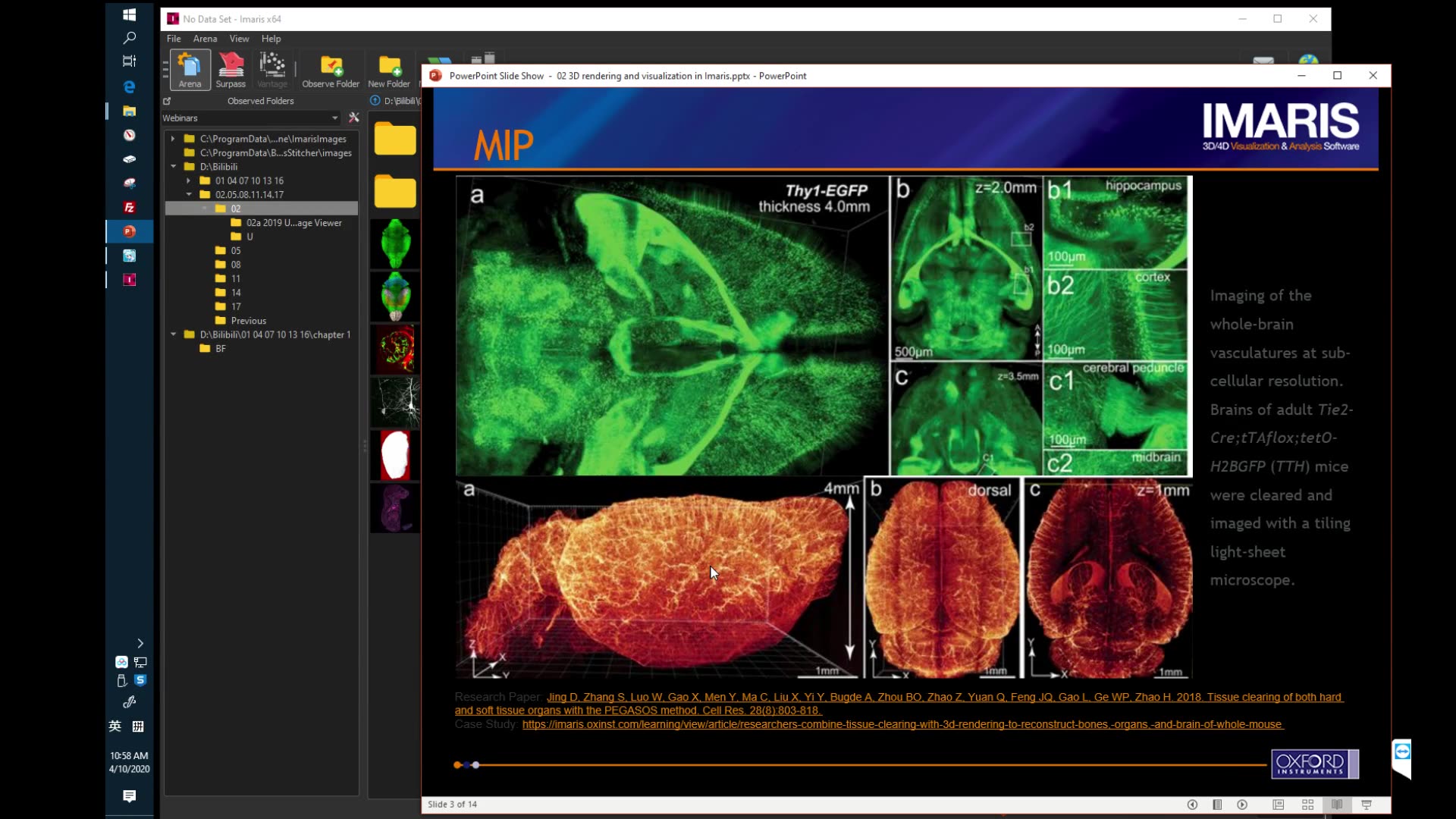The height and width of the screenshot is (819, 1456).
Task: Click the Arena toolbar button
Action: [190, 70]
